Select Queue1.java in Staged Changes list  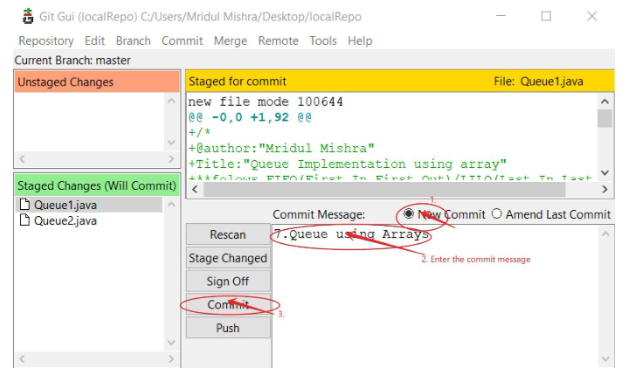65,205
